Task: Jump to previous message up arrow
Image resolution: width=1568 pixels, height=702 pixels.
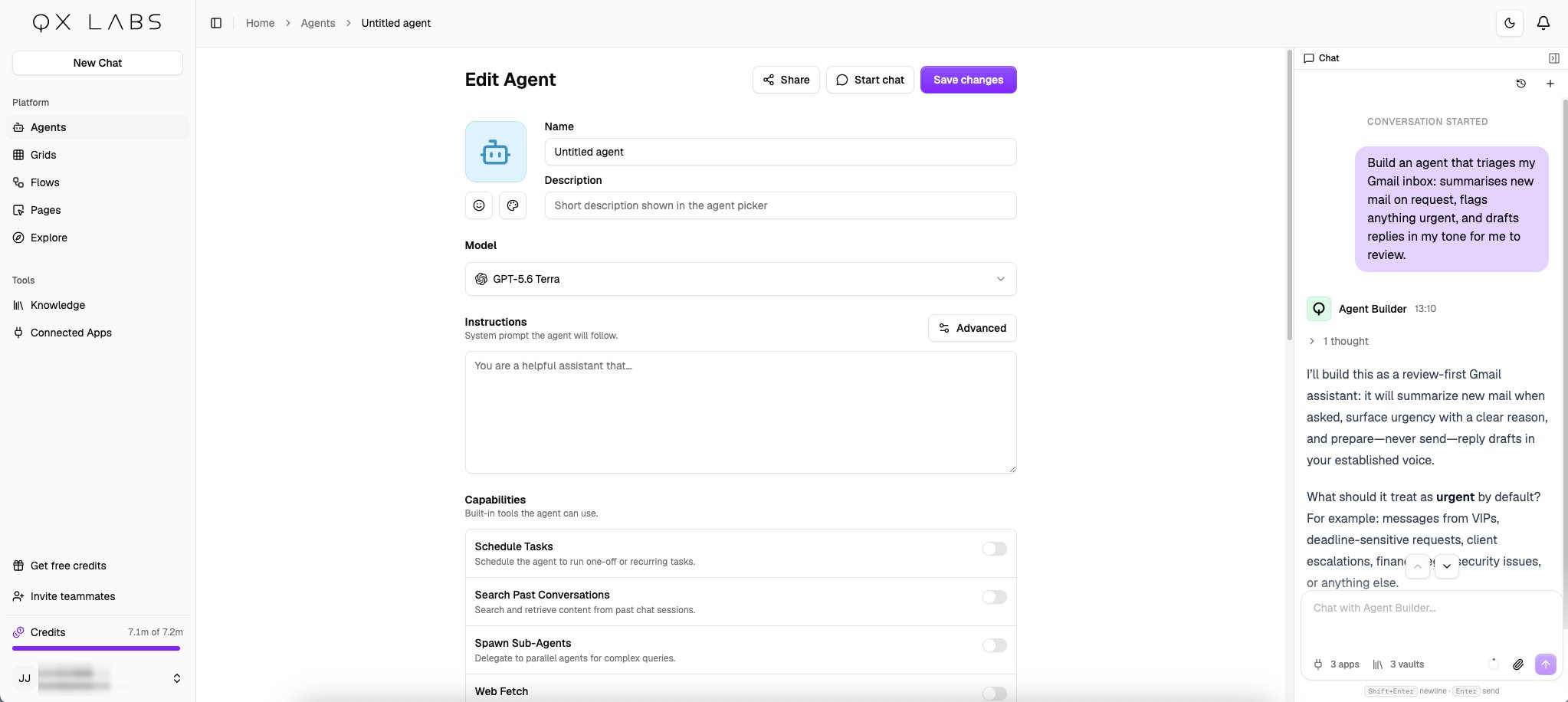Action: tap(1418, 566)
